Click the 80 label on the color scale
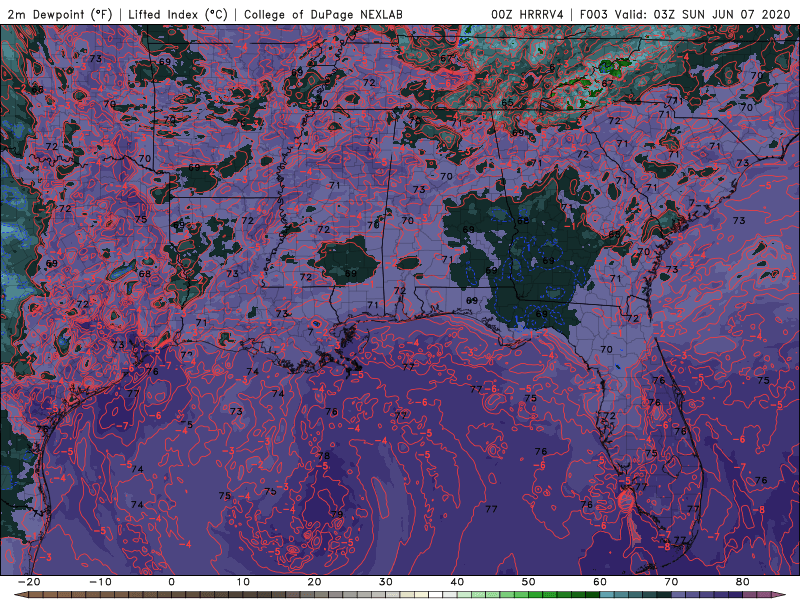Viewport: 800px width, 600px height. click(x=743, y=582)
